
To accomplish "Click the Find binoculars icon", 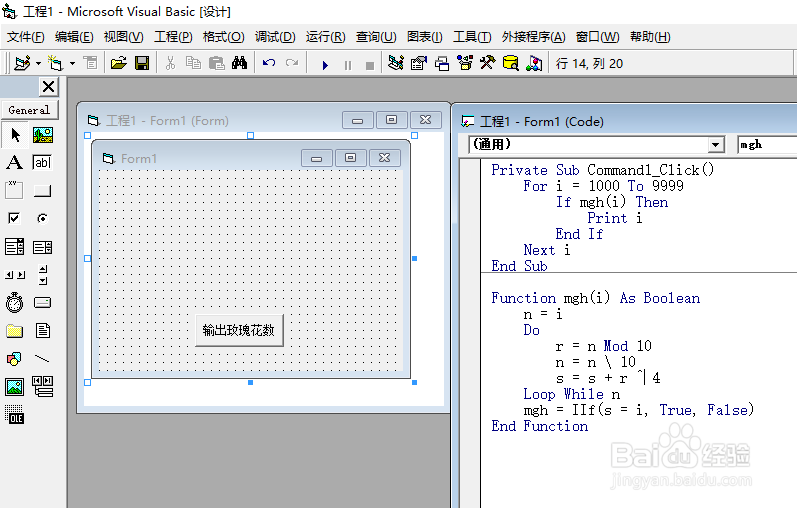I will 239,64.
